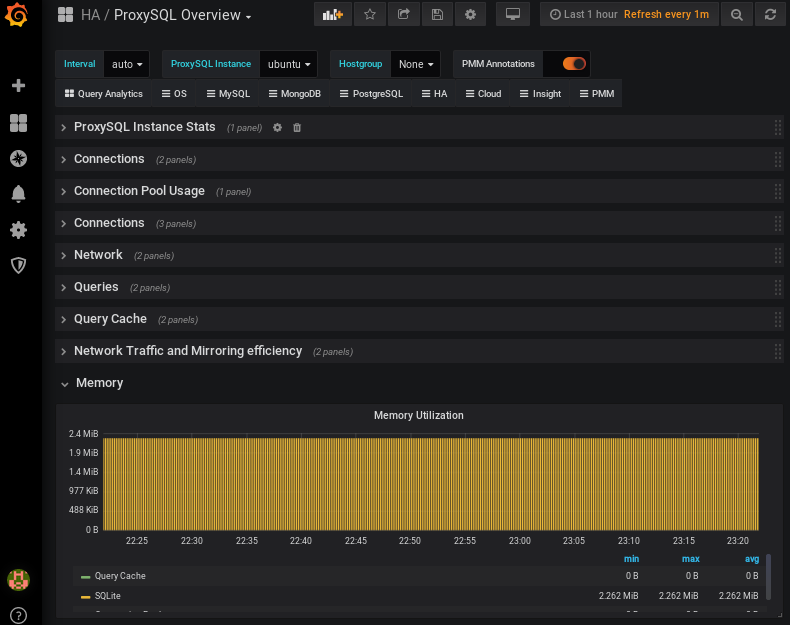This screenshot has height=625, width=790.
Task: Open the Hostgroup None dropdown
Action: point(417,64)
